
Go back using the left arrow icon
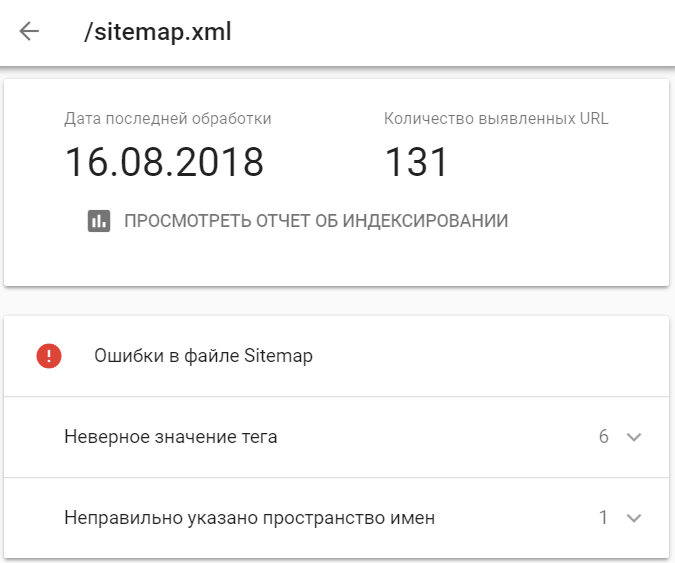[29, 31]
